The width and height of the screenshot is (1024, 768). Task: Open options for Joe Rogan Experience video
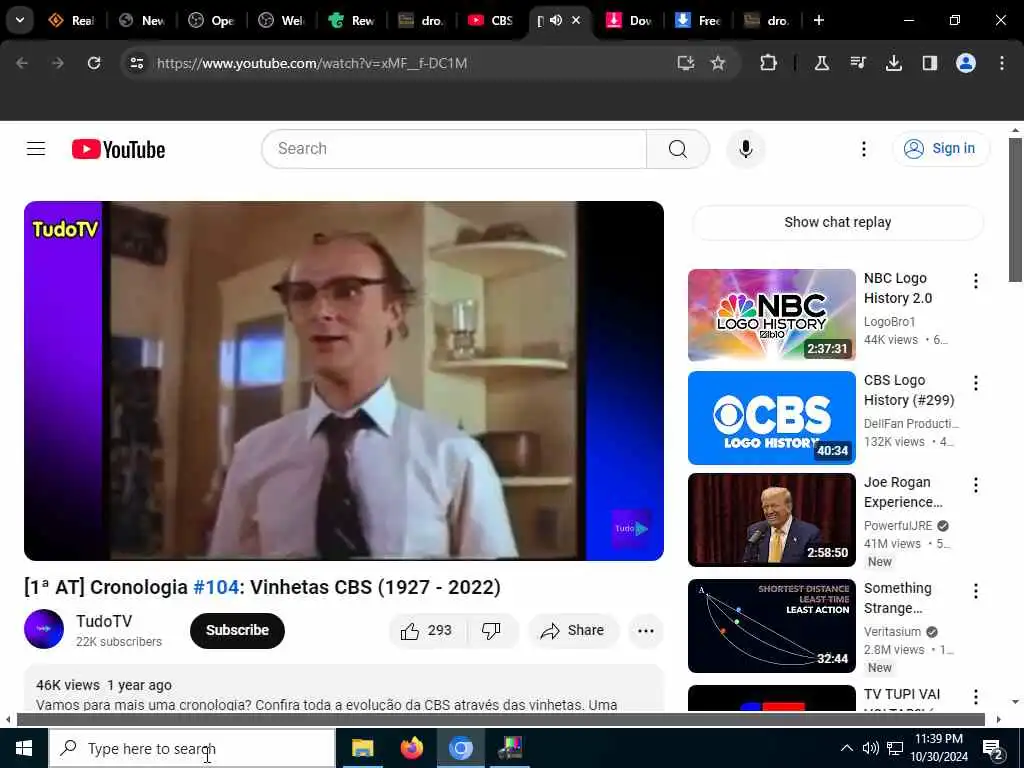click(976, 485)
